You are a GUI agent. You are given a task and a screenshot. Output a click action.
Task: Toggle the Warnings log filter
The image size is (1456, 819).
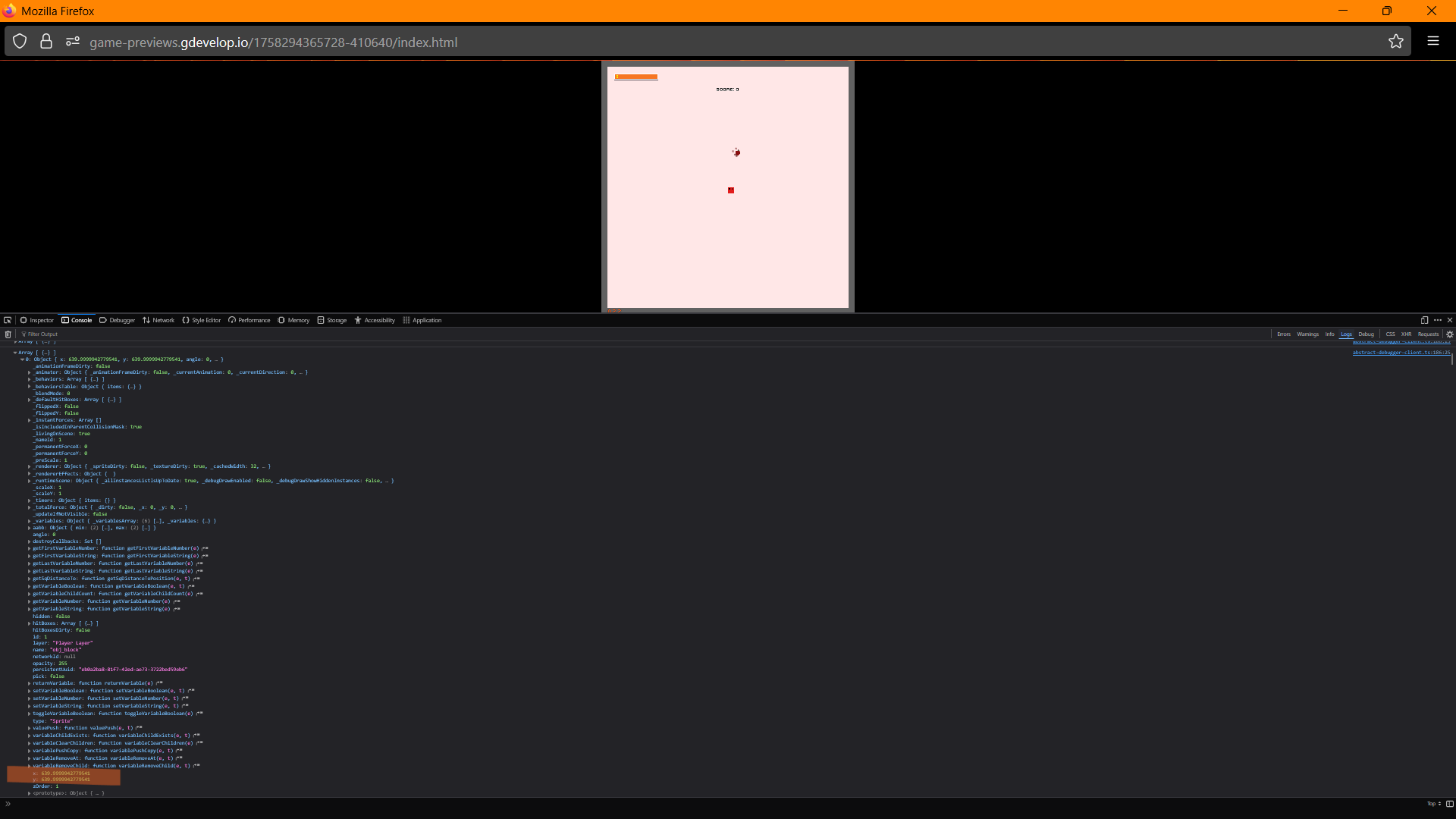point(1307,334)
